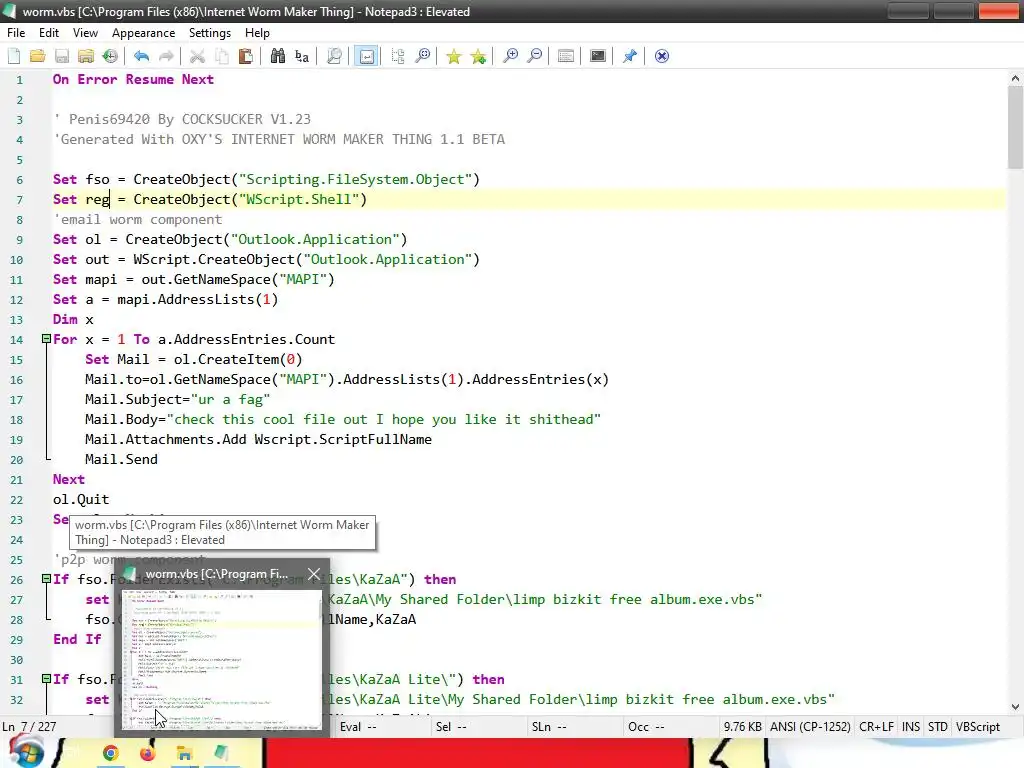Click the vertical scrollbar thumb
This screenshot has width=1024, height=768.
tap(1015, 127)
